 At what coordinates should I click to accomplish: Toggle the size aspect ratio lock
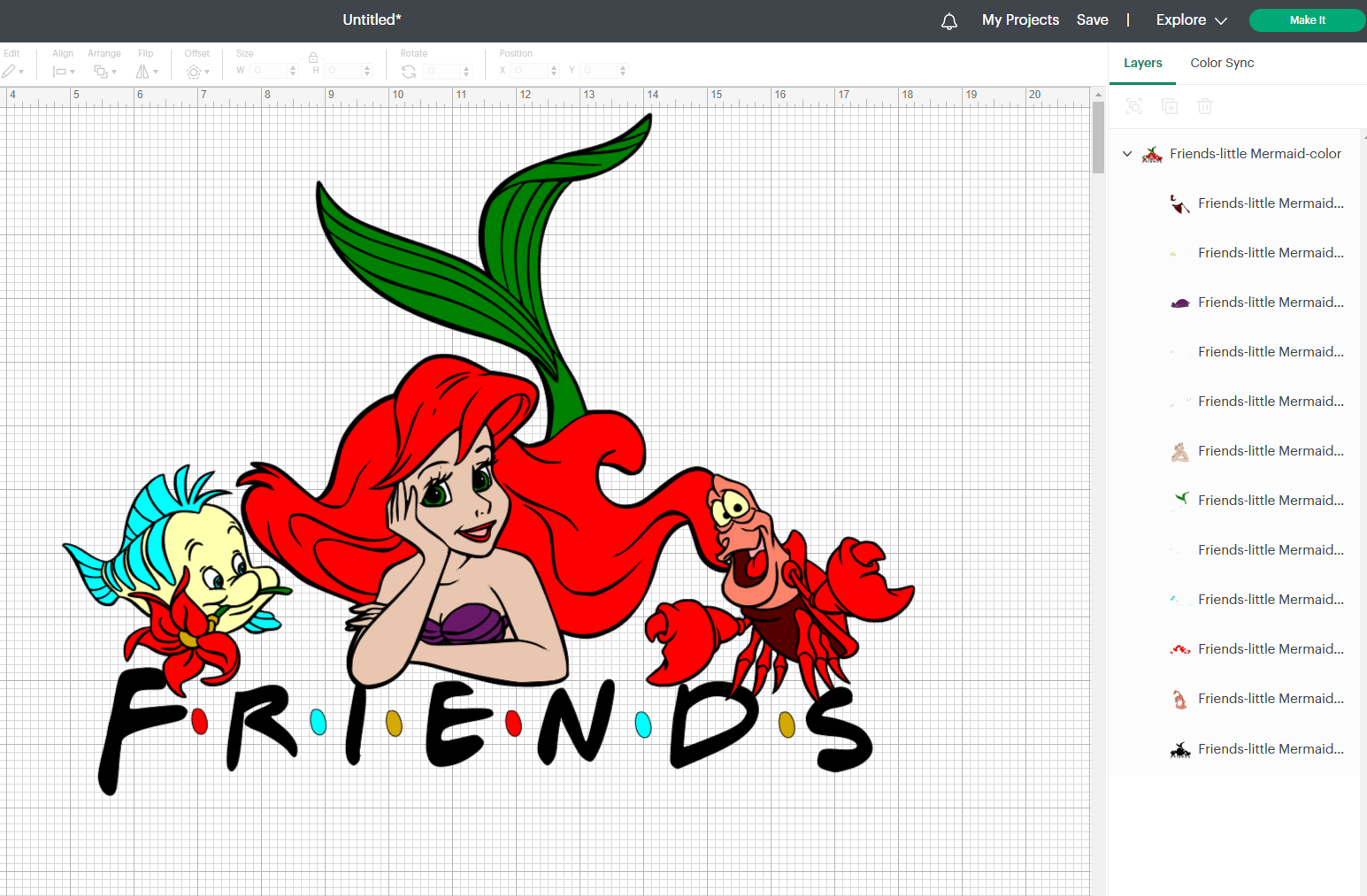coord(313,57)
